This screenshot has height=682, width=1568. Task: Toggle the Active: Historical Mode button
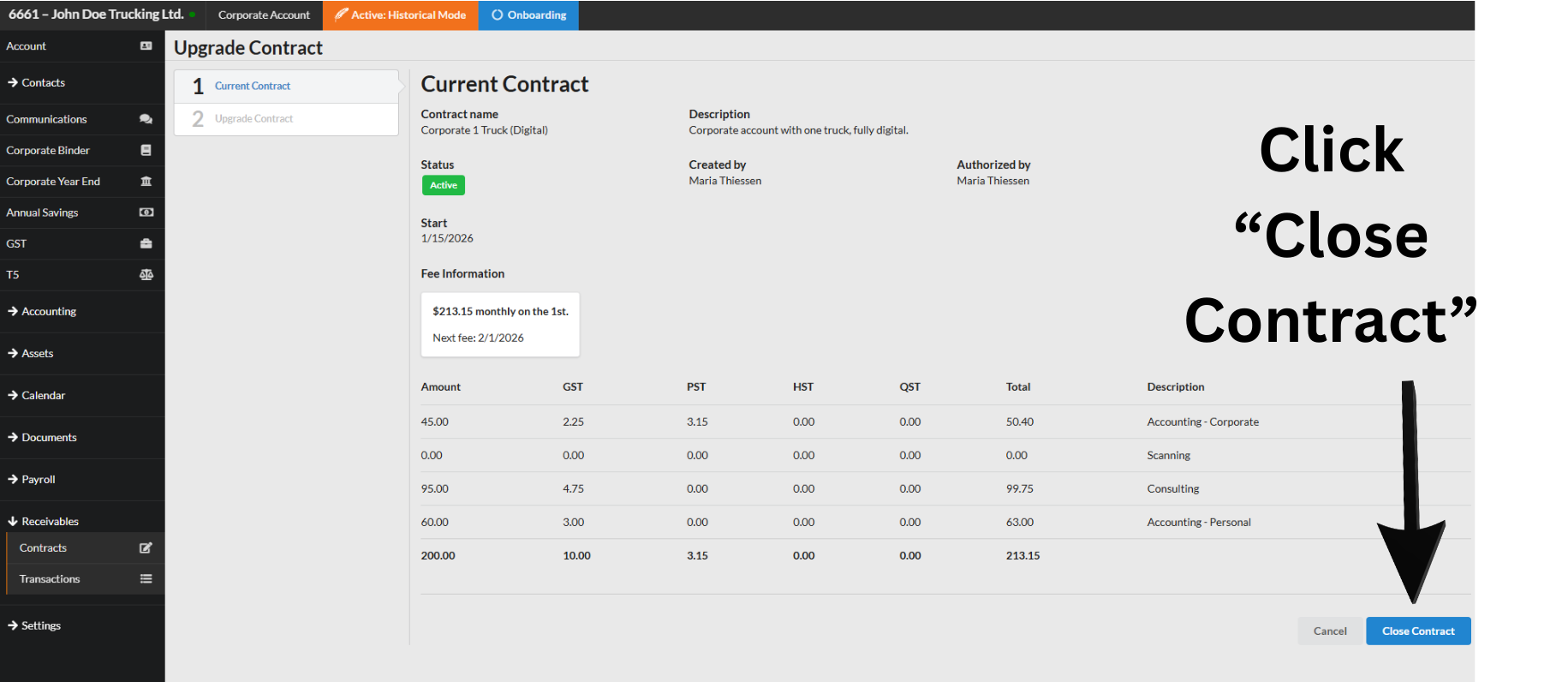click(400, 15)
